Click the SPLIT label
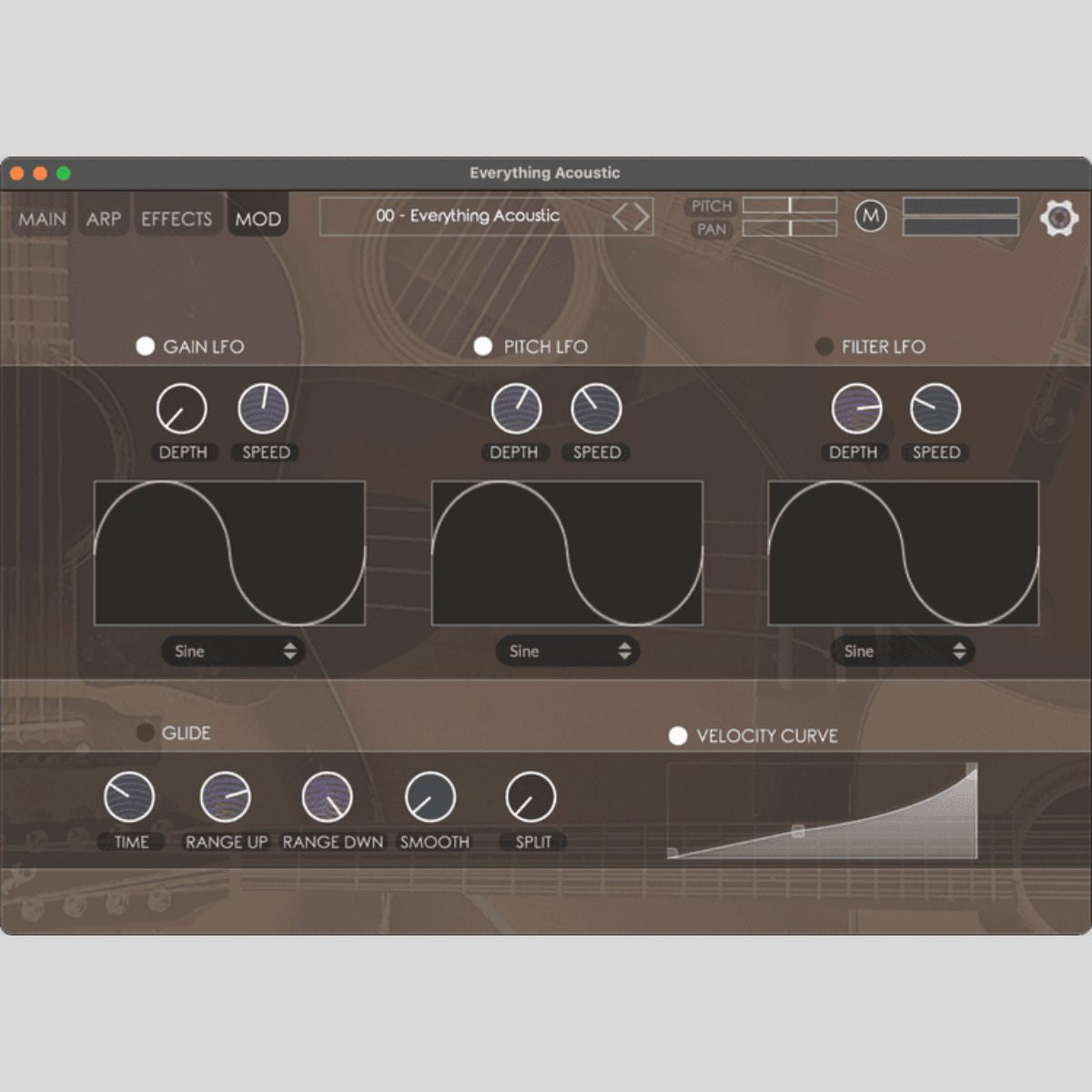This screenshot has height=1092, width=1092. 533,842
